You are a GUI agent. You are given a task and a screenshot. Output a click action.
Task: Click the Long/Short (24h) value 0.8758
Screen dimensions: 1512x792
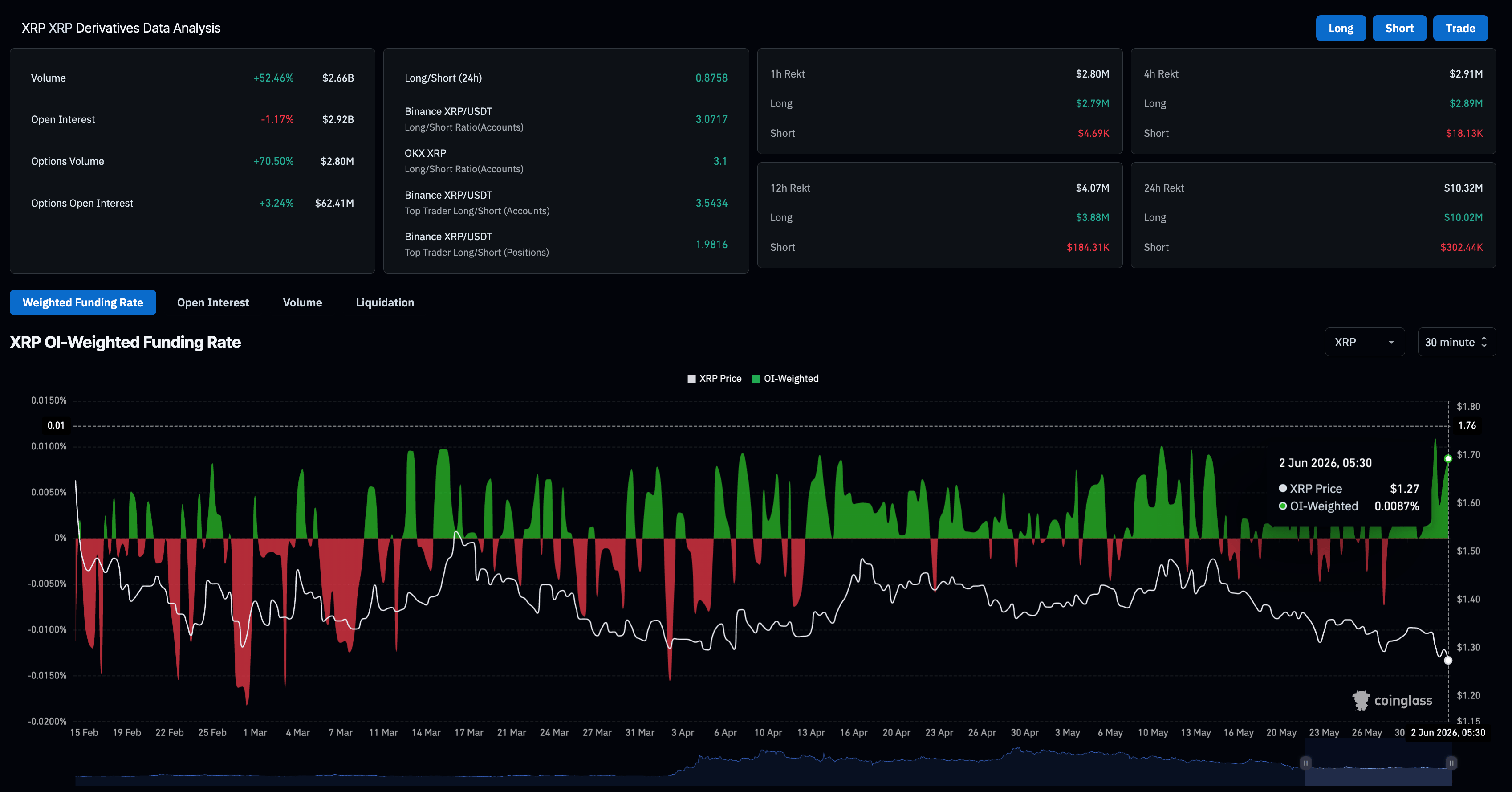711,78
